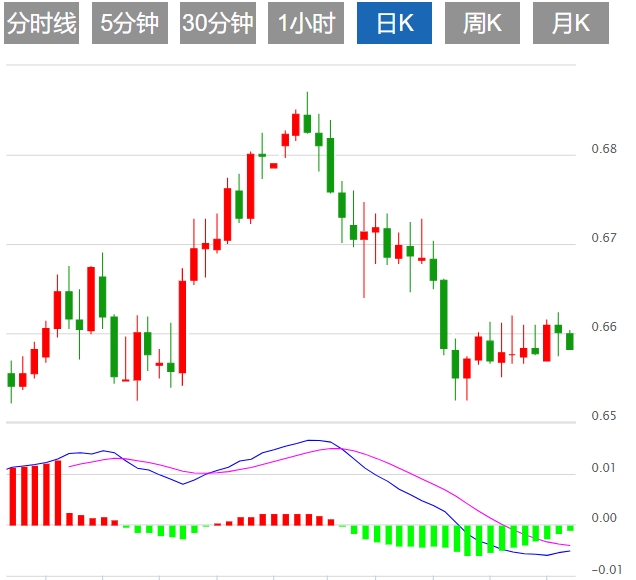Viewport: 636px width, 580px height.
Task: Open the 1小时 chart tab
Action: point(306,23)
